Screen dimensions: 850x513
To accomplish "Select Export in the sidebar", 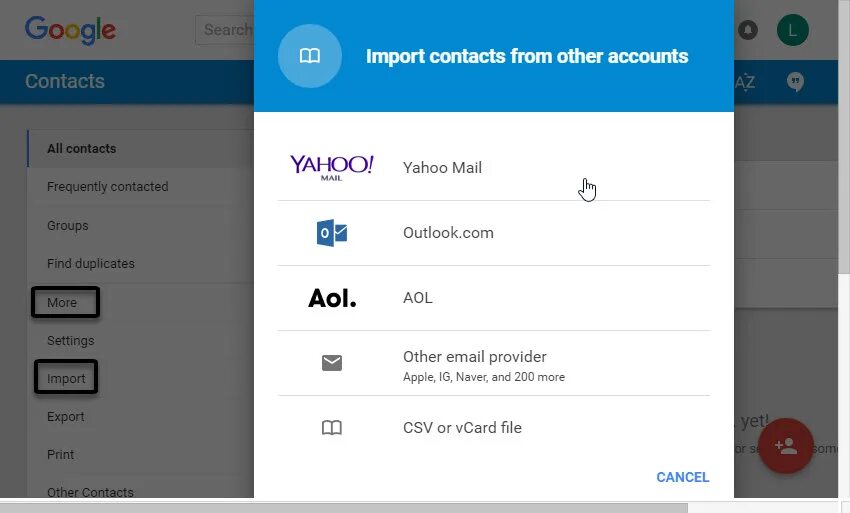I will coord(66,417).
